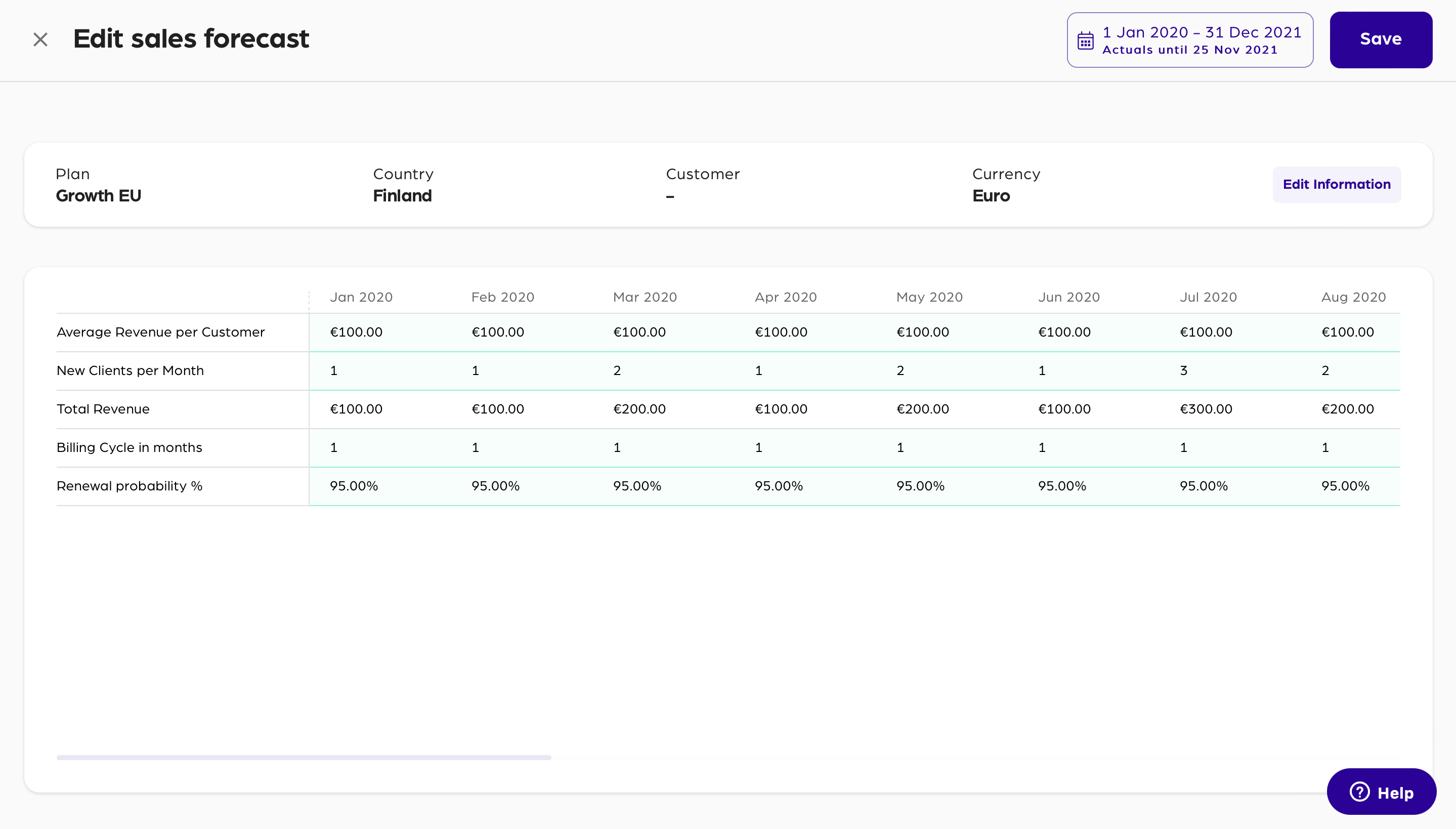This screenshot has width=1456, height=829.
Task: Edit Mar 2020 New Clients per Month
Action: (x=617, y=370)
